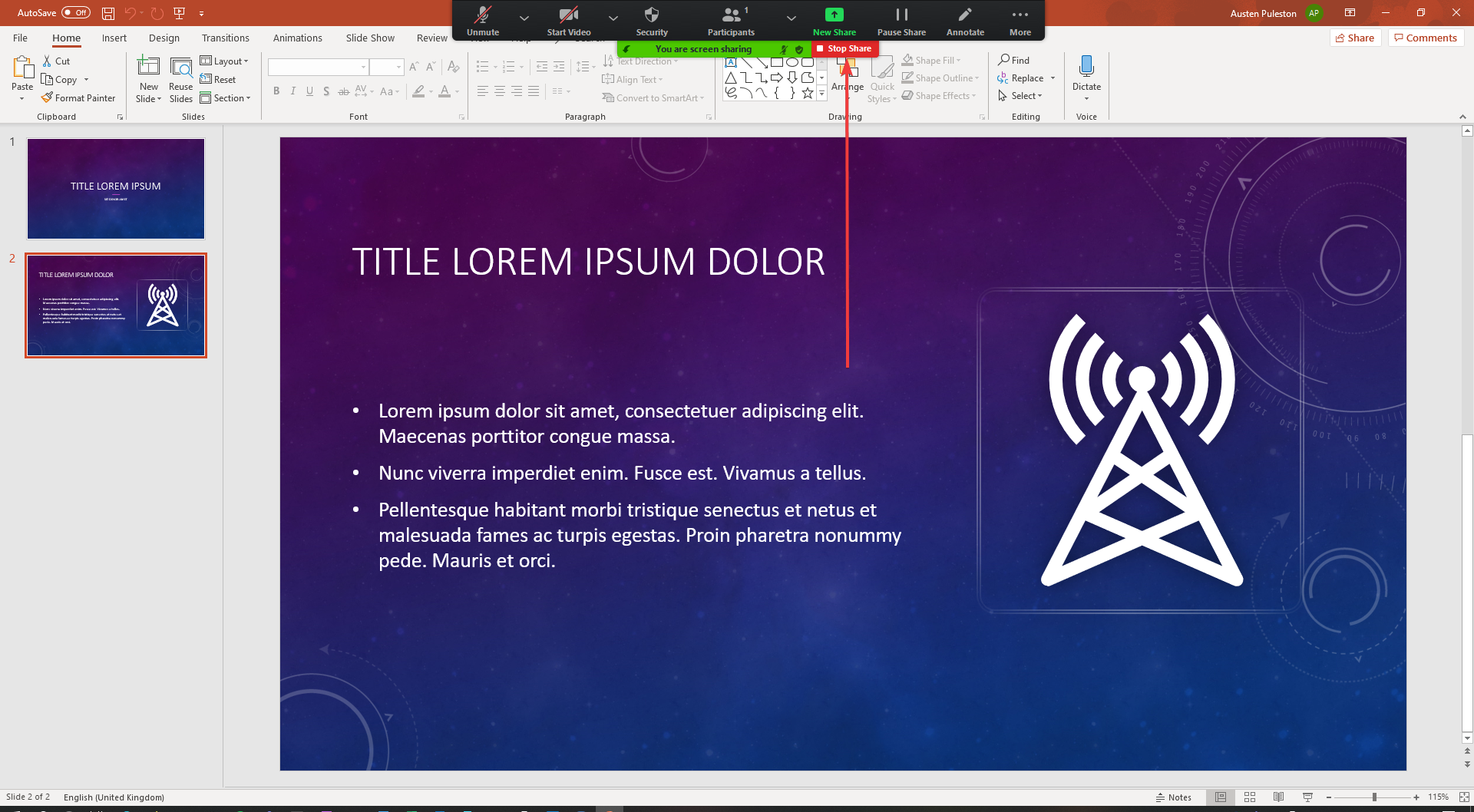Select slide 2 thumbnail
The height and width of the screenshot is (812, 1474).
(x=116, y=305)
